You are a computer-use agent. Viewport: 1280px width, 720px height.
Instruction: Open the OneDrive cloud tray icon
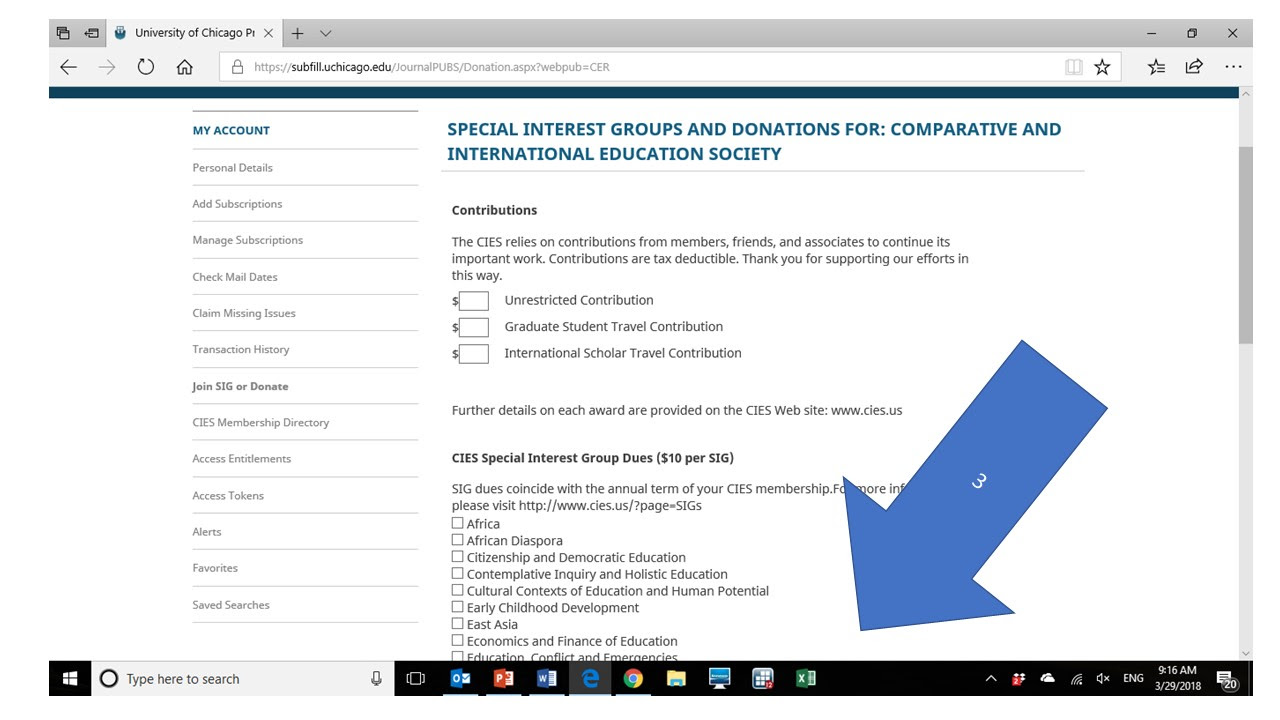coord(1047,679)
